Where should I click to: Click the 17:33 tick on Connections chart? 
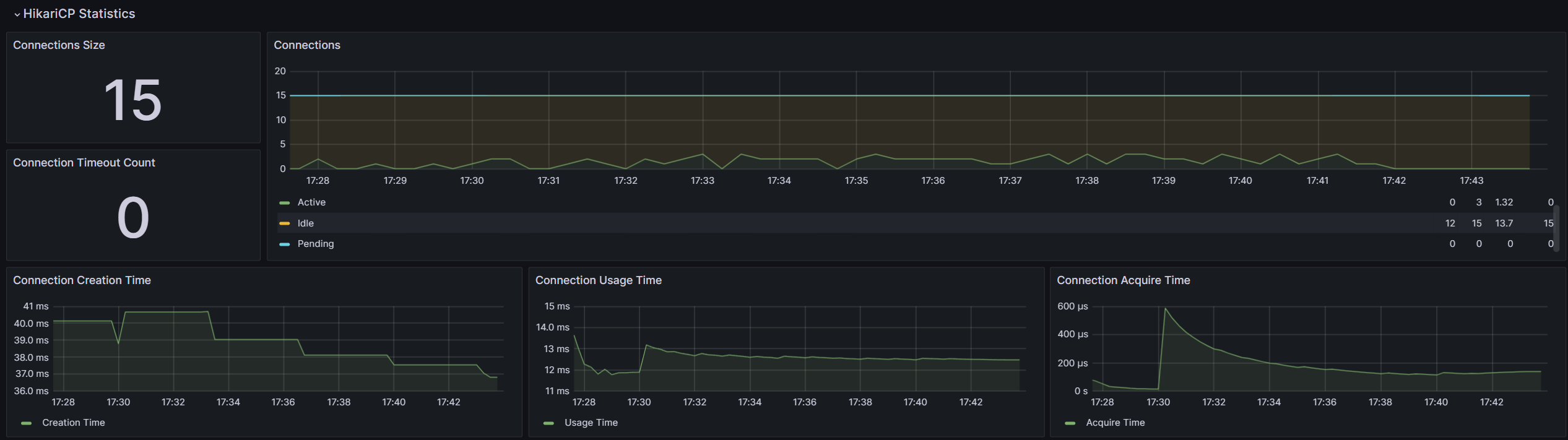click(x=703, y=181)
